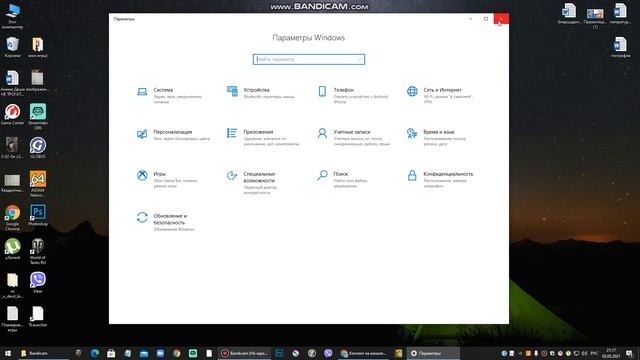Select the uTorrent desktop shortcut
640x360 pixels.
[x=12, y=249]
